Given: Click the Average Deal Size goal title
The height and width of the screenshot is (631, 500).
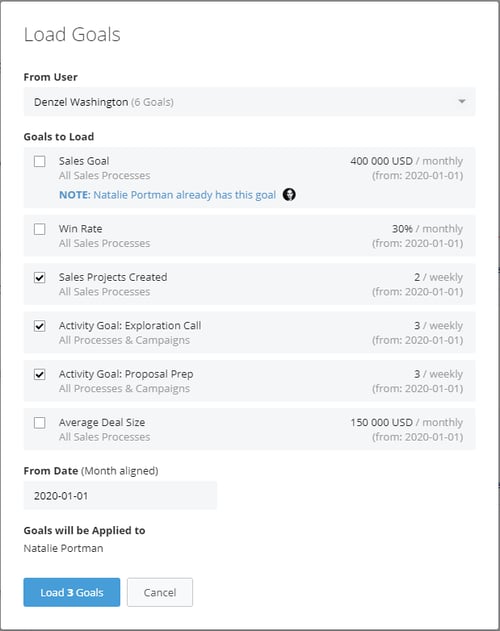Looking at the screenshot, I should point(102,422).
